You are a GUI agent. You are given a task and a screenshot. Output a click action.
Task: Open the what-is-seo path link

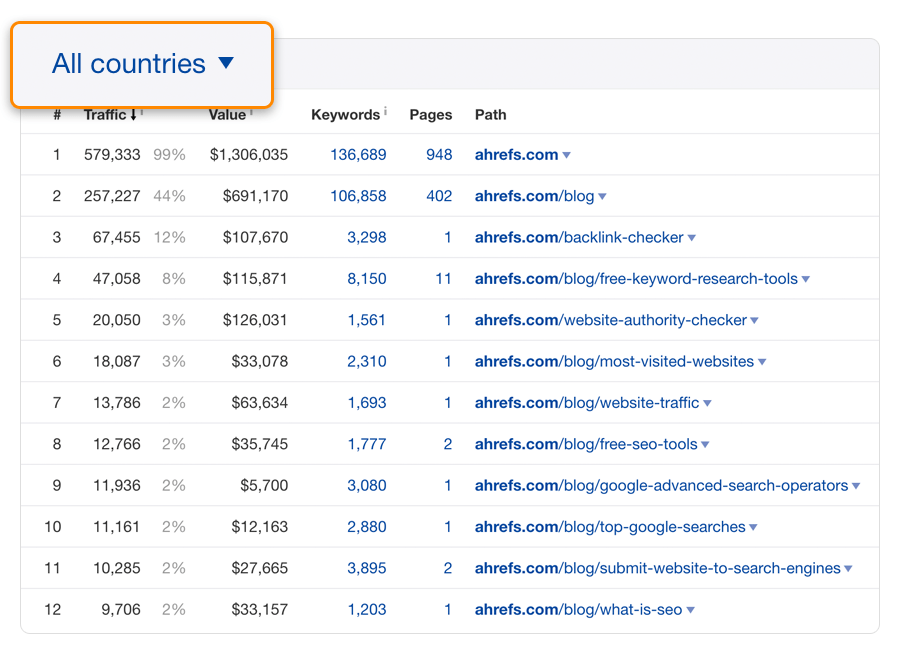point(579,609)
